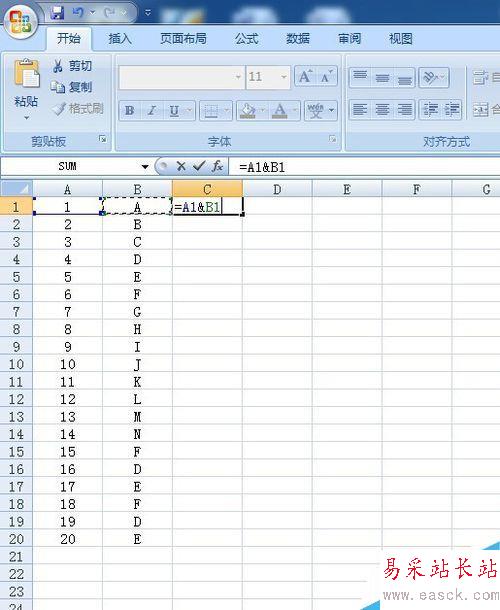This screenshot has width=500, height=610.
Task: Save the workbook via Quick Access icon
Action: 57,13
